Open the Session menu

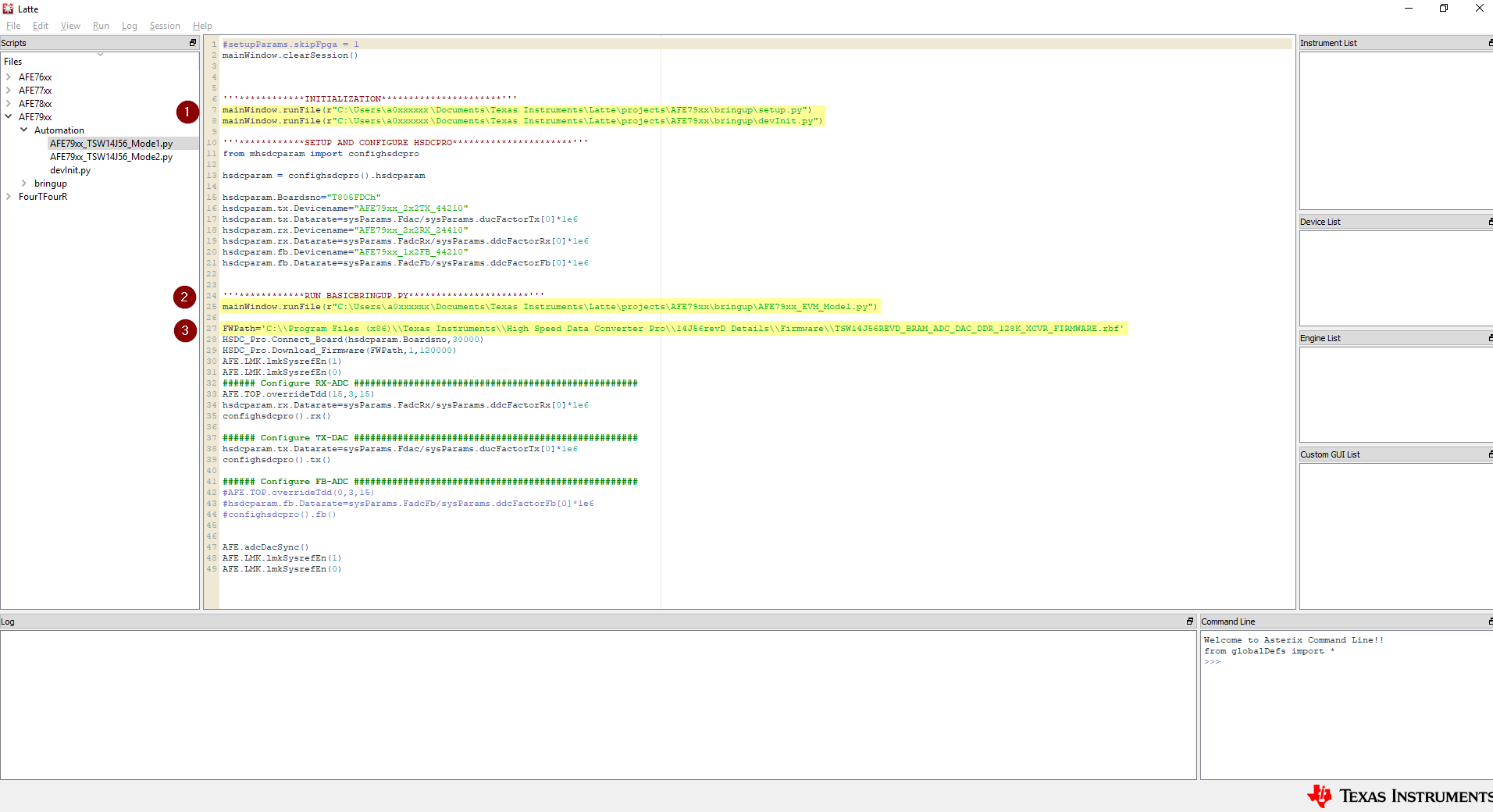[165, 26]
